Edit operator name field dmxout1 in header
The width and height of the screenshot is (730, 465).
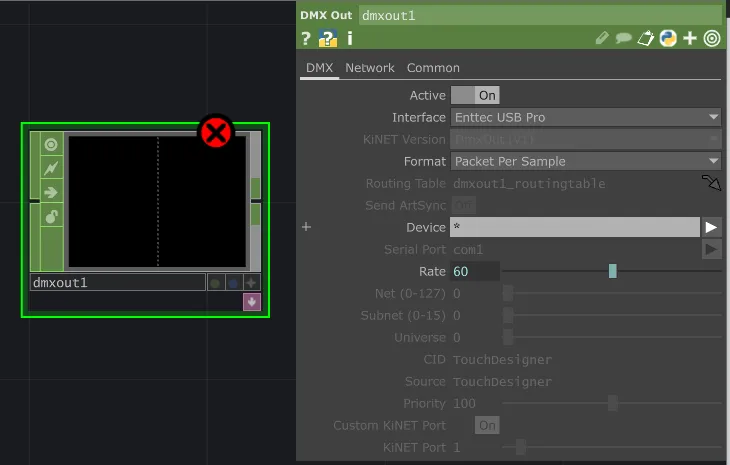pos(540,15)
